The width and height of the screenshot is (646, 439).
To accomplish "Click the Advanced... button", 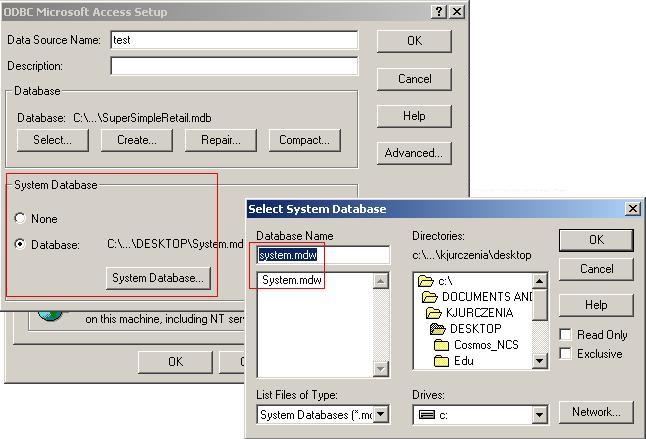I will 413,153.
